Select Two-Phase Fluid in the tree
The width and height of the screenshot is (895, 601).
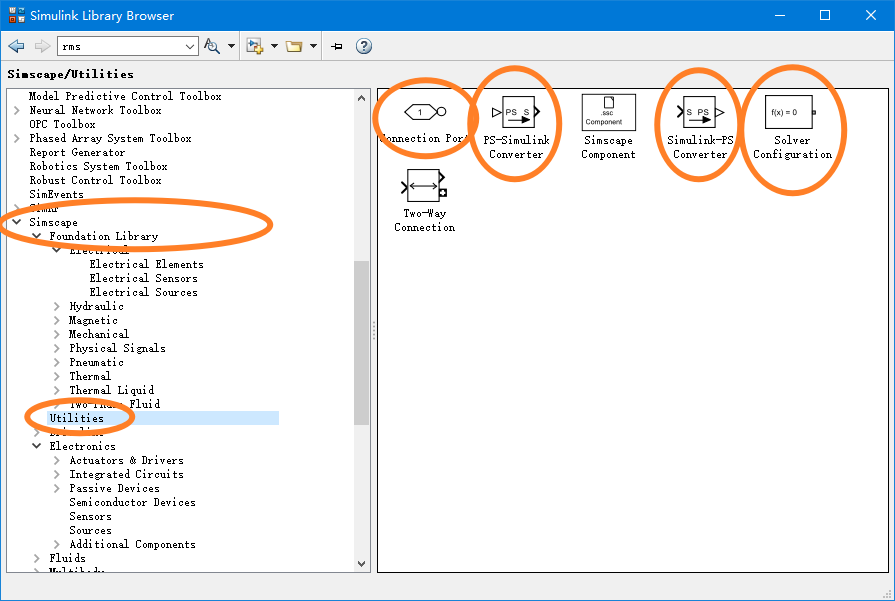(x=115, y=404)
